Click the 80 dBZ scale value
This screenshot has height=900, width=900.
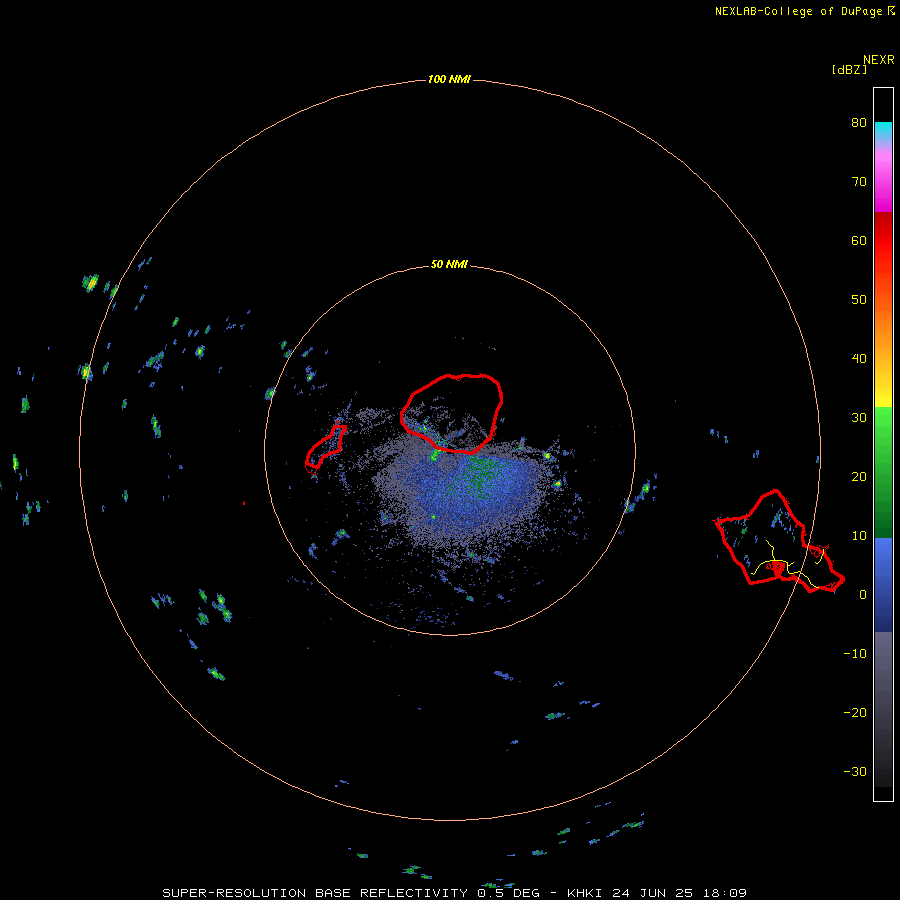click(x=859, y=122)
